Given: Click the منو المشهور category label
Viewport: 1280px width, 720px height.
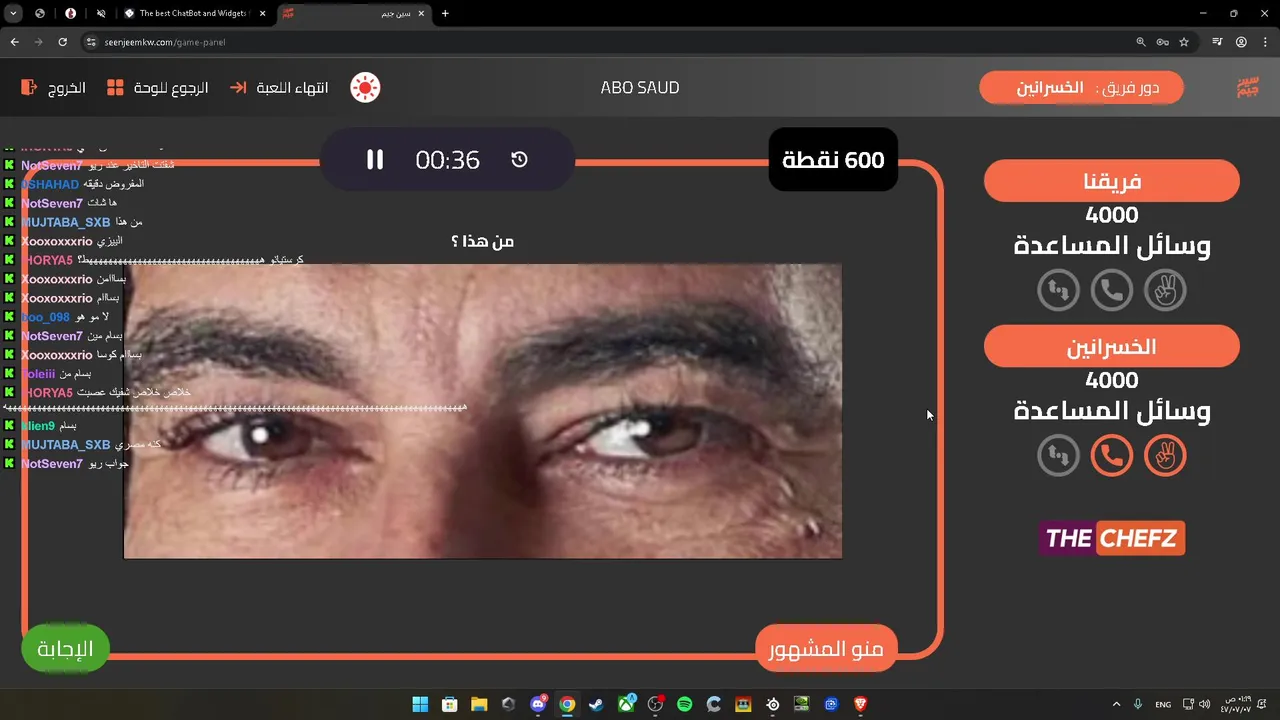Looking at the screenshot, I should (x=826, y=649).
